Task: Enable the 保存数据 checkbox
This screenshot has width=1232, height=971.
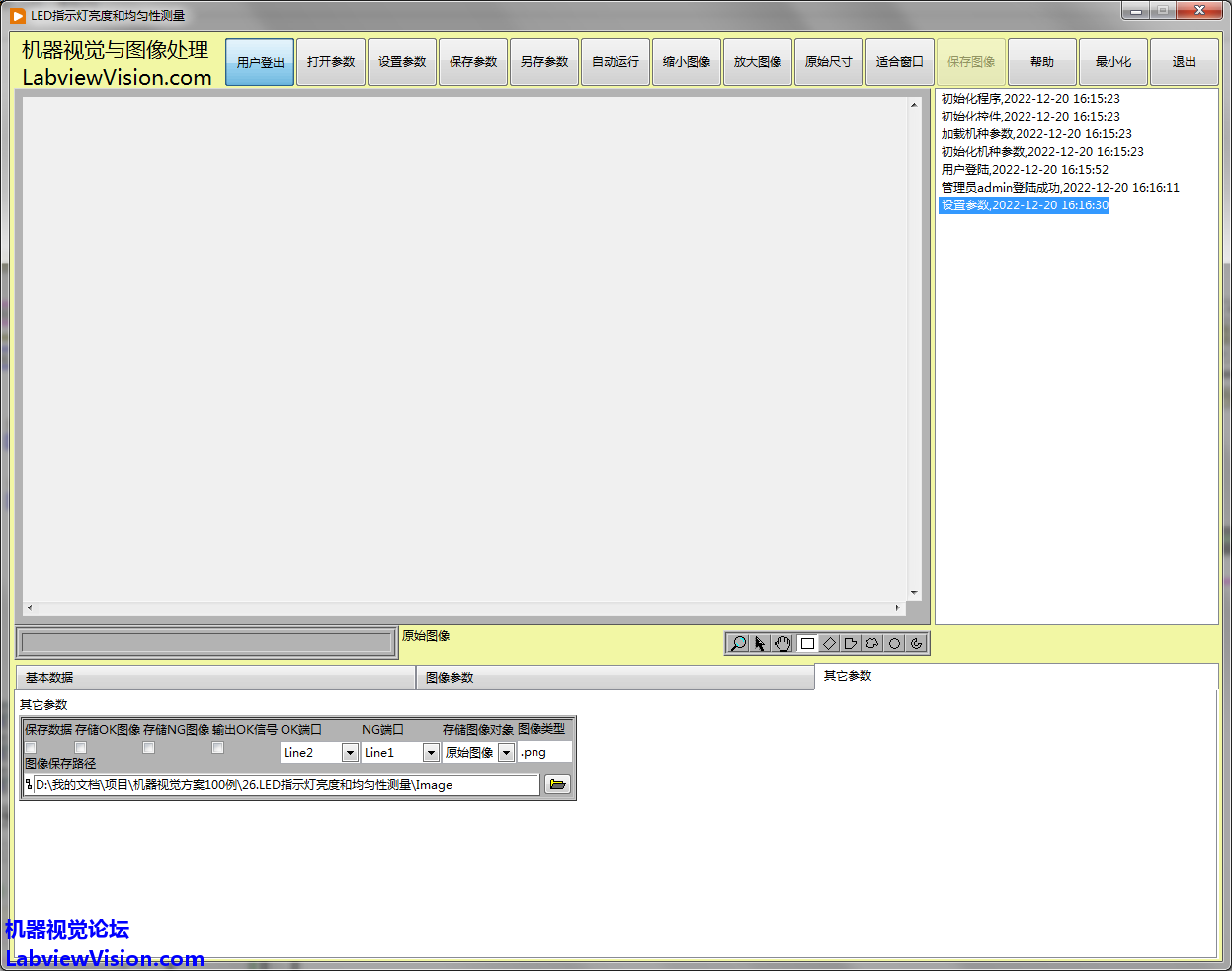Action: click(31, 748)
